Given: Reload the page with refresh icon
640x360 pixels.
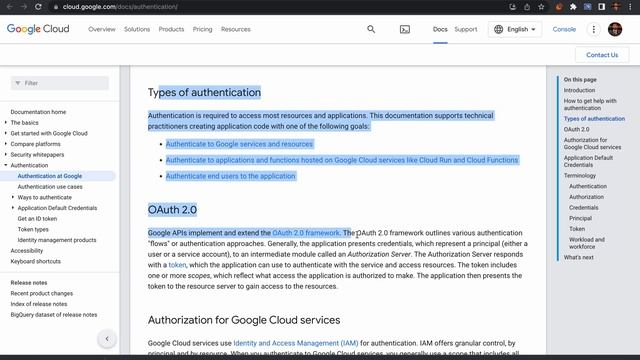Looking at the screenshot, I should [x=38, y=7].
